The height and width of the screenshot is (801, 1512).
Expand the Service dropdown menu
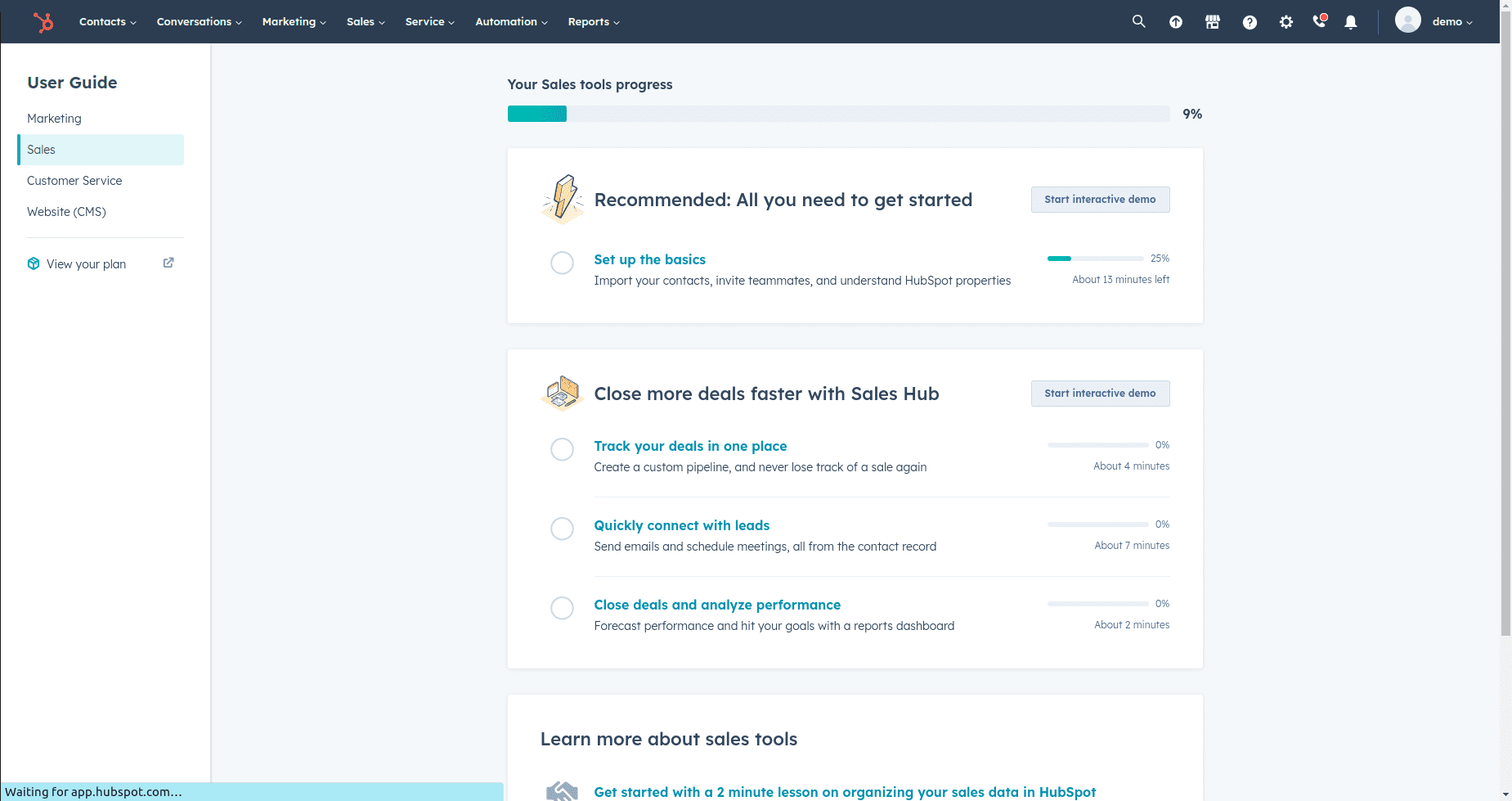click(430, 22)
